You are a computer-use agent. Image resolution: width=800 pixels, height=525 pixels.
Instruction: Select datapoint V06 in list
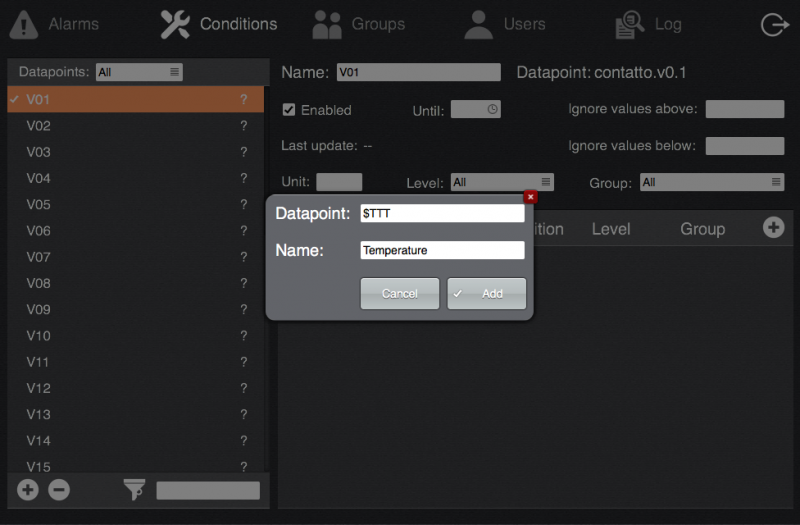click(136, 231)
